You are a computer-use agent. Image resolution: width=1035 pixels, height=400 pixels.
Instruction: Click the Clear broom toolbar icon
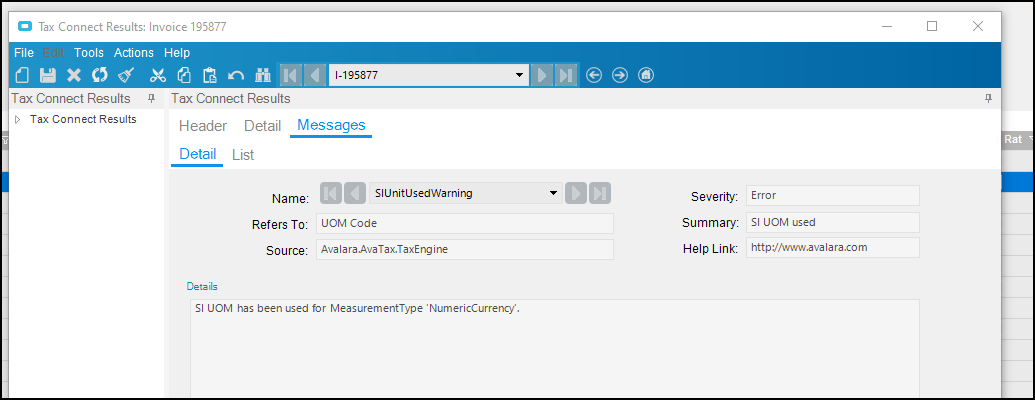point(126,75)
